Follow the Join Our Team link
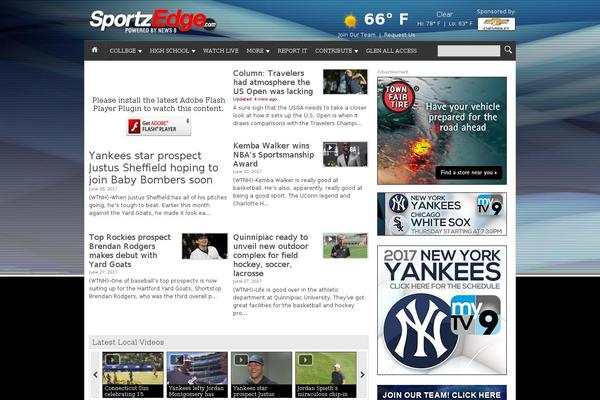 pyautogui.click(x=357, y=35)
